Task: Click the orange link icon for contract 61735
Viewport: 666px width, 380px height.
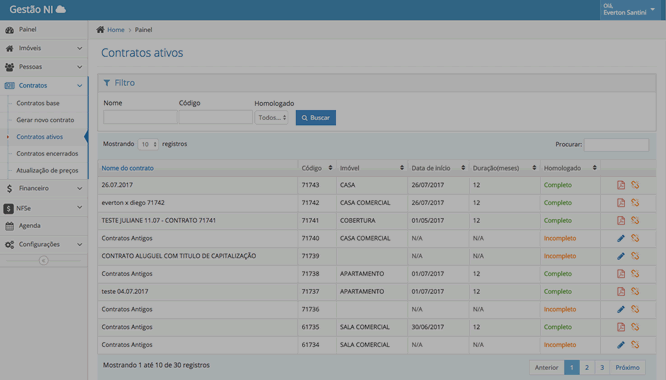Action: tap(635, 327)
